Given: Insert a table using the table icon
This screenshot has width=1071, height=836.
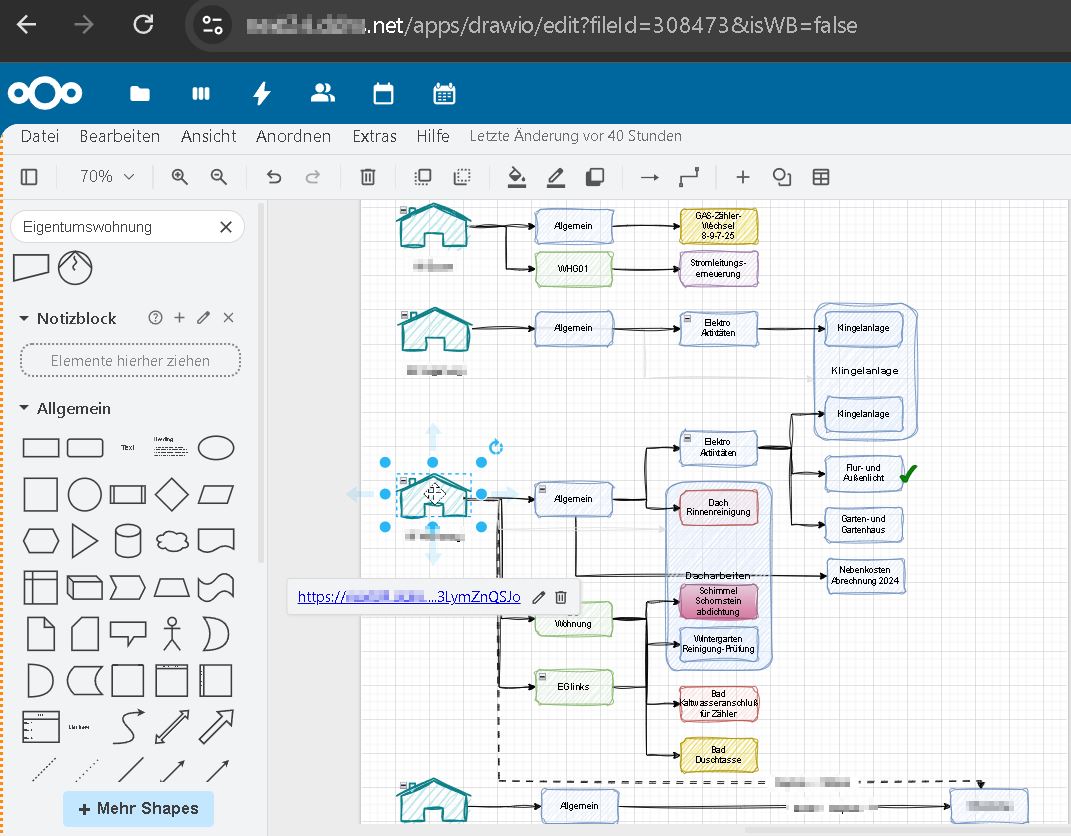Looking at the screenshot, I should pos(821,177).
